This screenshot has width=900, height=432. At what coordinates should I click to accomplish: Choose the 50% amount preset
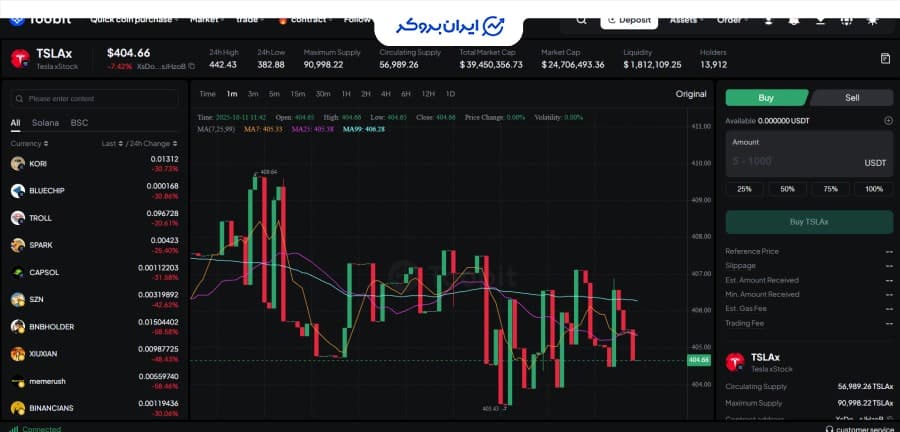tap(787, 189)
